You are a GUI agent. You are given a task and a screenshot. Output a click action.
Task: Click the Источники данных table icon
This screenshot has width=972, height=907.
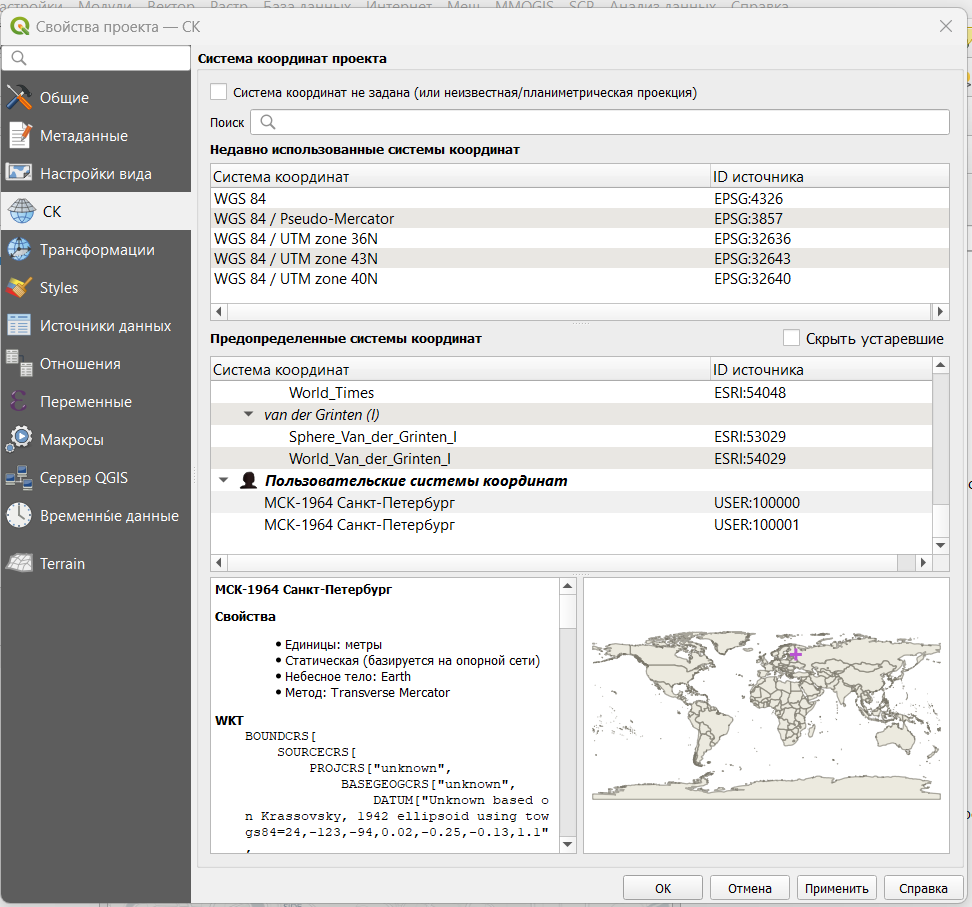click(19, 325)
